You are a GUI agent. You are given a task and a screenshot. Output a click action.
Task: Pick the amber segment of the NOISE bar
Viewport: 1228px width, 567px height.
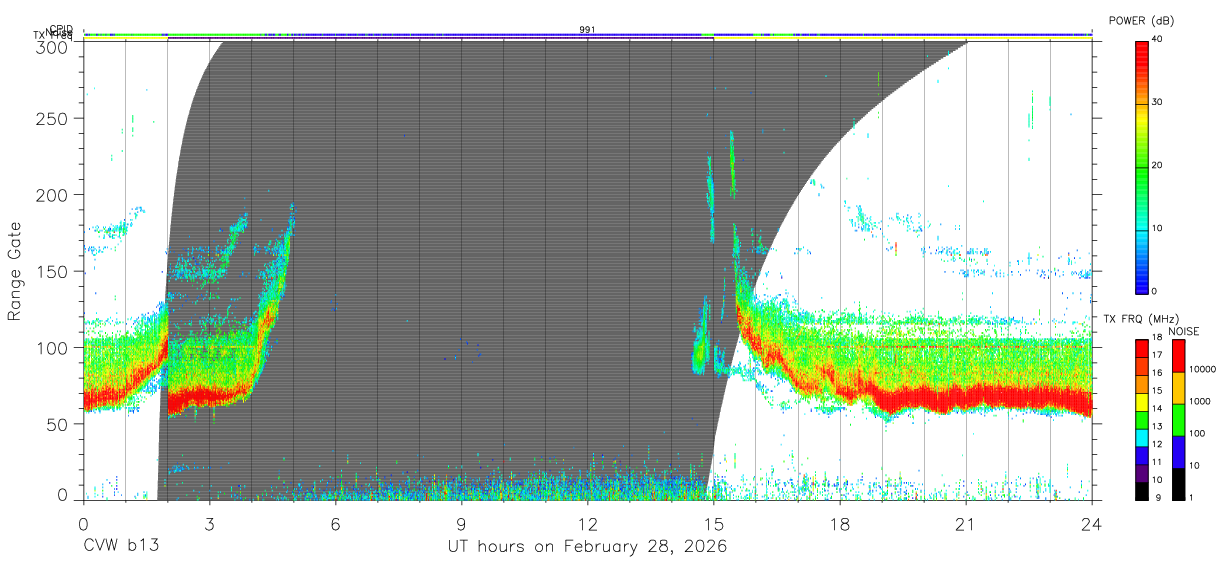1179,388
